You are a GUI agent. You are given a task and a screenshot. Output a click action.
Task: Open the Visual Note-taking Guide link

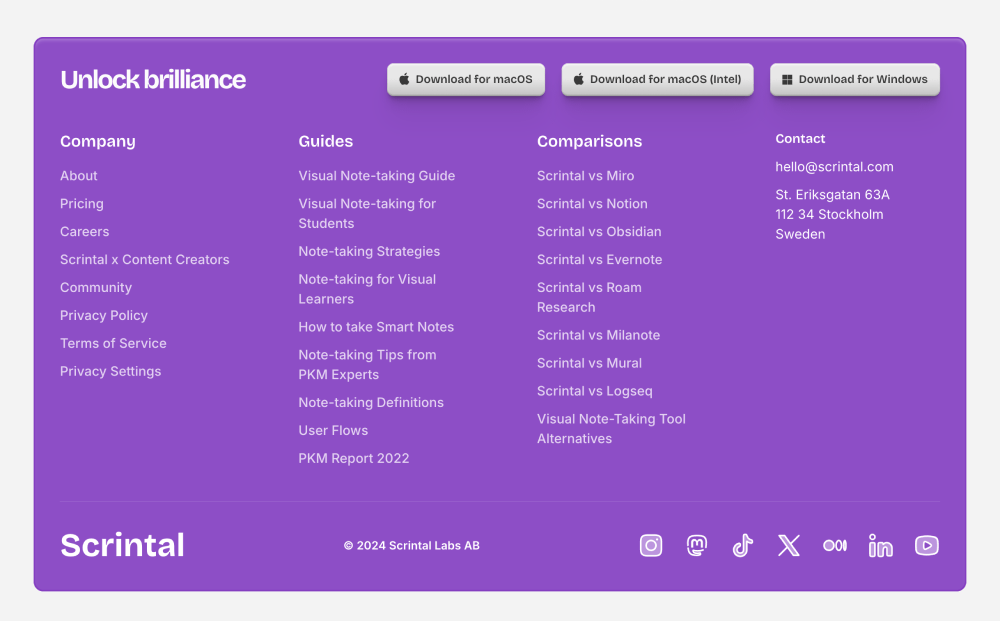(x=377, y=175)
